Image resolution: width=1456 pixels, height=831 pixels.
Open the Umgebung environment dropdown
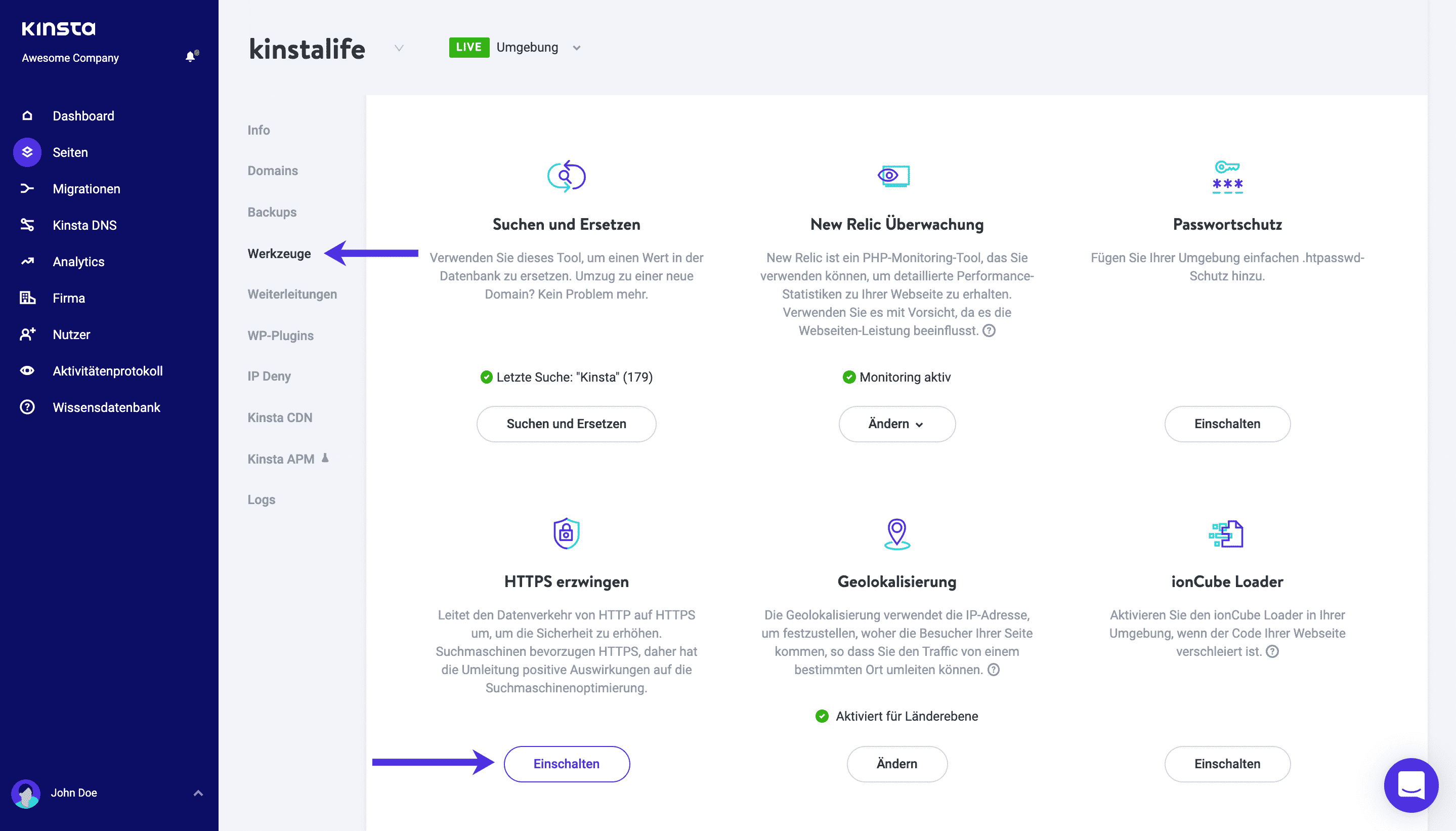(x=576, y=48)
